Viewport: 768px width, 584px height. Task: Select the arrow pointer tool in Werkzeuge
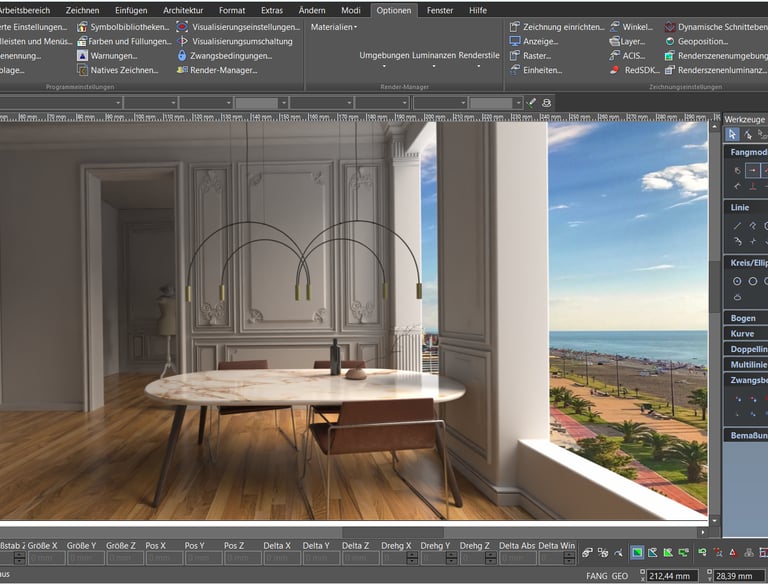[x=732, y=134]
